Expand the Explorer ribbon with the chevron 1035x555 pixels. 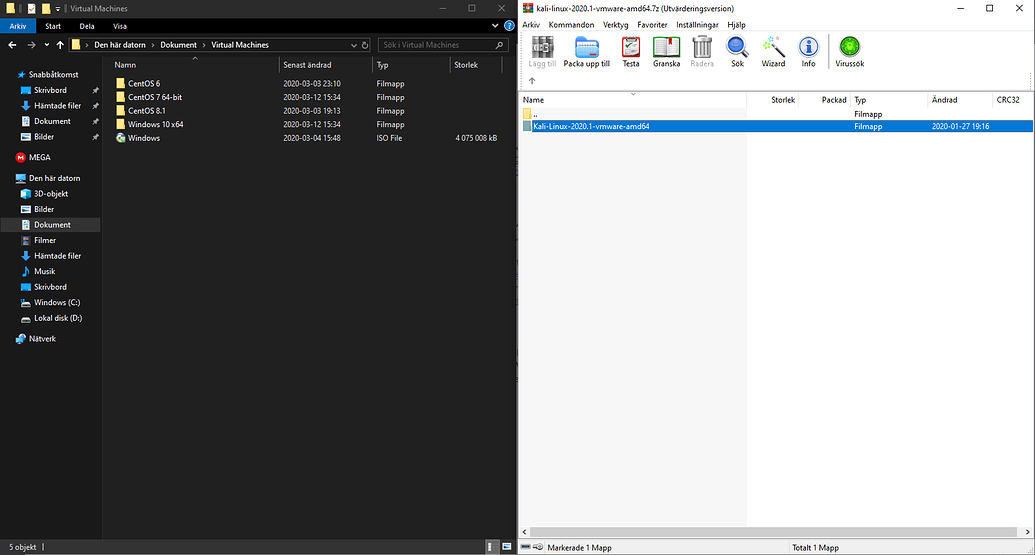click(494, 26)
